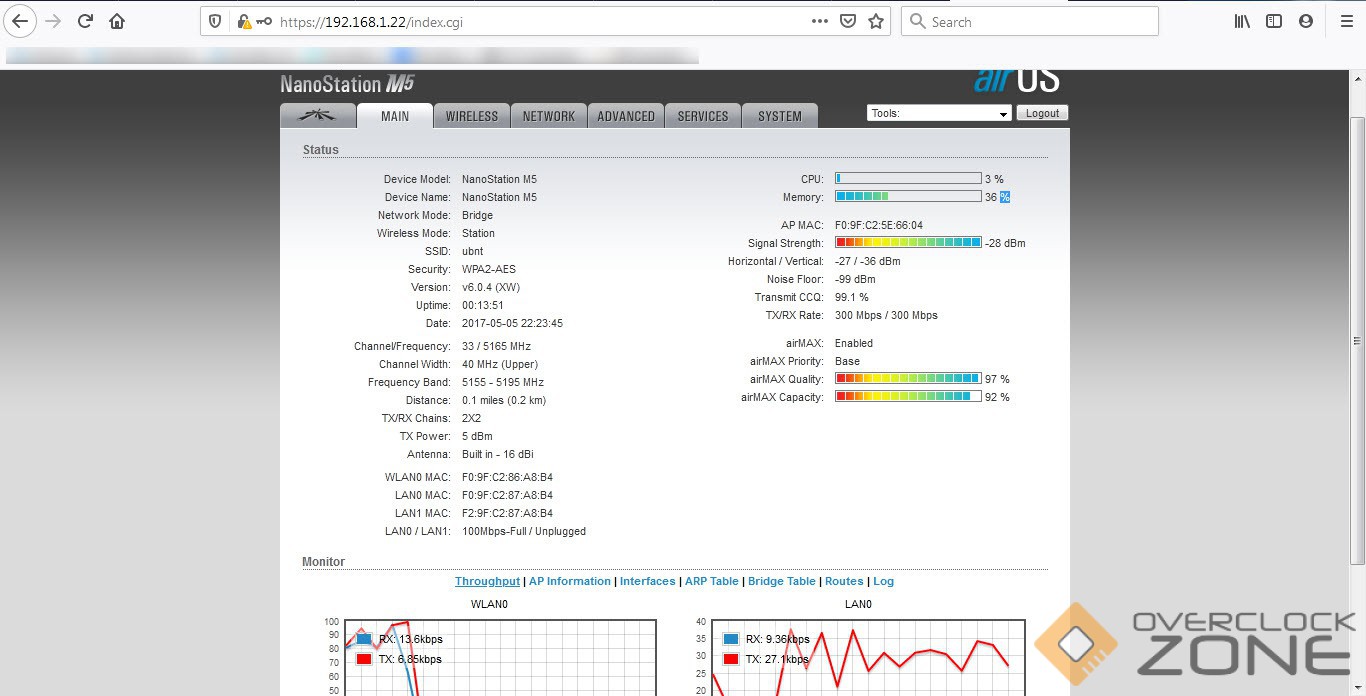Toggle the sidebar view icon
The image size is (1366, 696).
coord(1274,21)
